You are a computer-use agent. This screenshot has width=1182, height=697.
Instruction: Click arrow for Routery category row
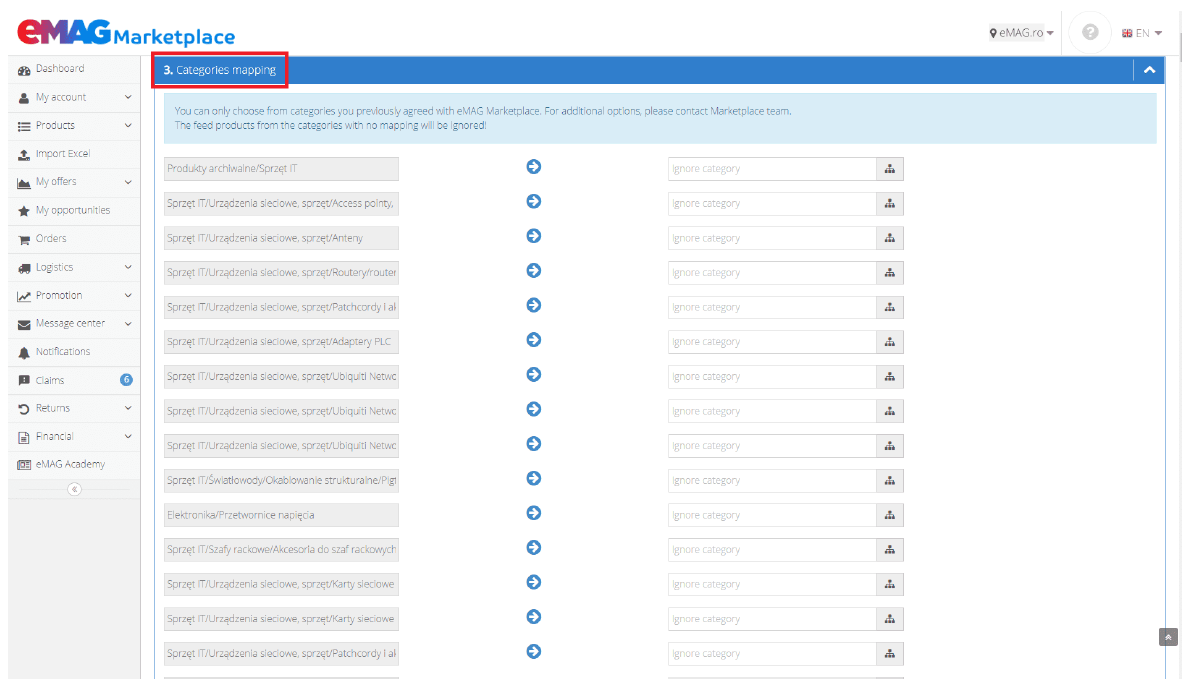[x=534, y=271]
